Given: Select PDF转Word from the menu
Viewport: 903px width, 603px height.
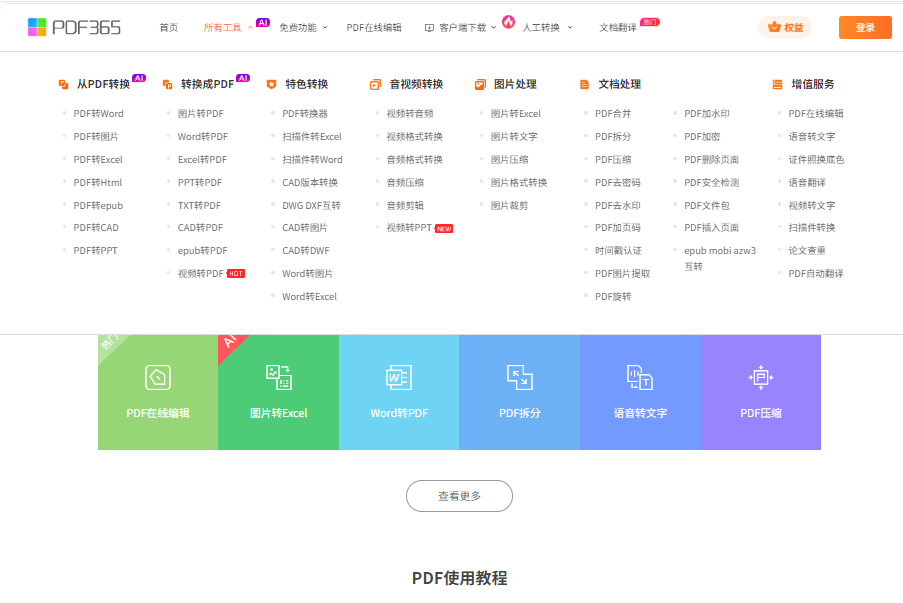Looking at the screenshot, I should (98, 114).
